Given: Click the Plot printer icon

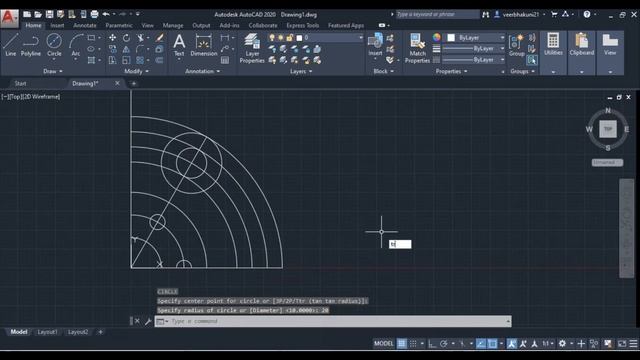Looking at the screenshot, I should [94, 14].
